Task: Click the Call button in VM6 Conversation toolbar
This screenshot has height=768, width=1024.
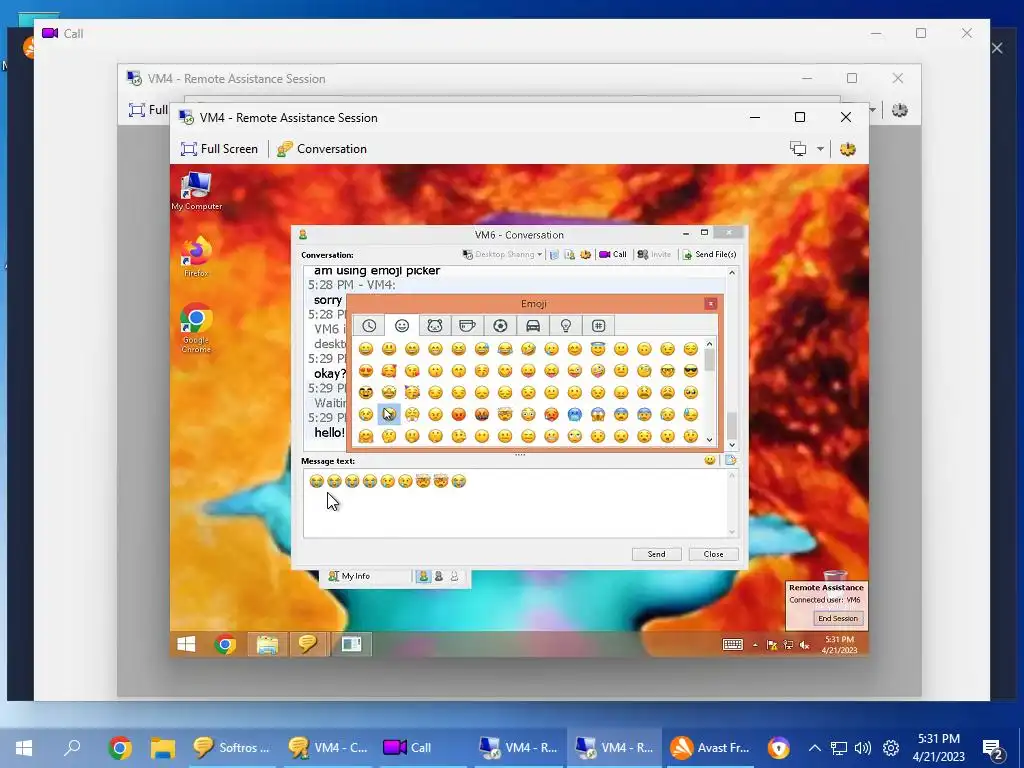Action: 613,255
